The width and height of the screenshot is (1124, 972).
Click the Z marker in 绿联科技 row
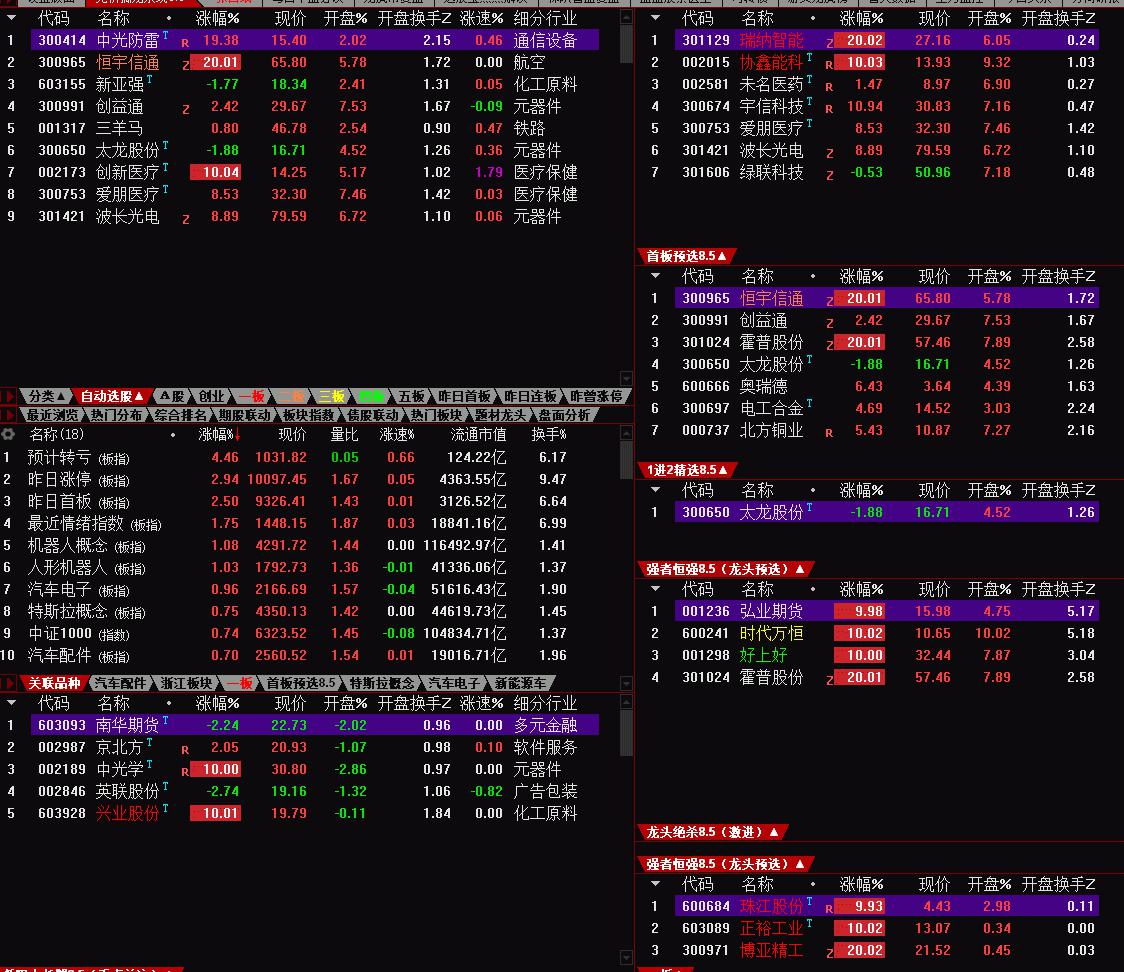click(829, 175)
